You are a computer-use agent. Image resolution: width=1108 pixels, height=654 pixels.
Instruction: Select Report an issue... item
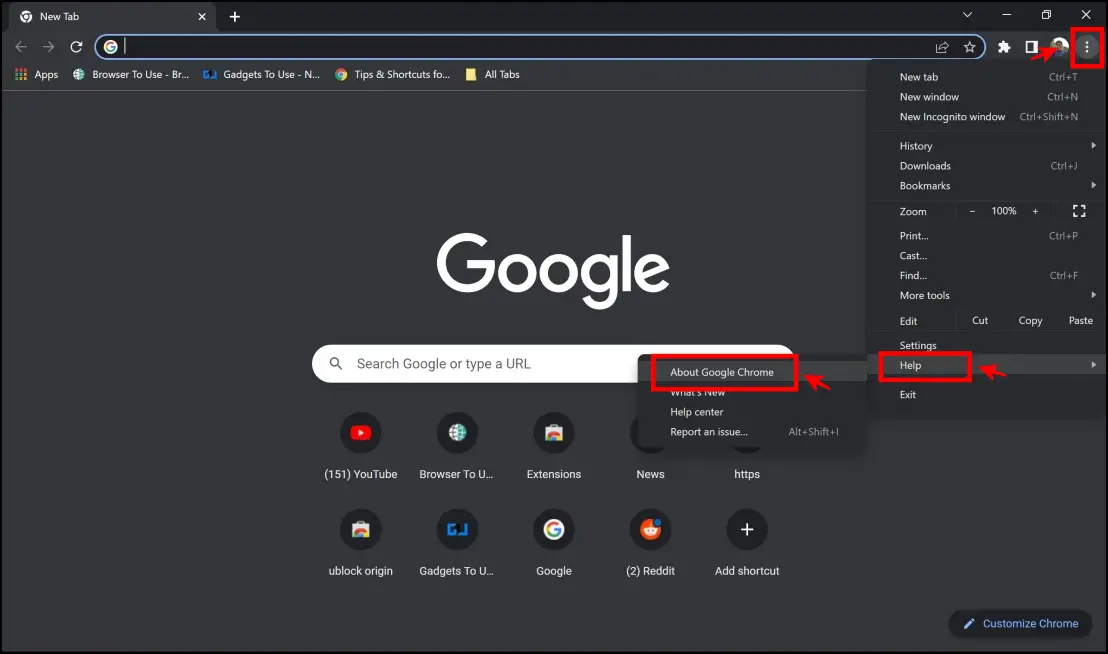pos(753,432)
